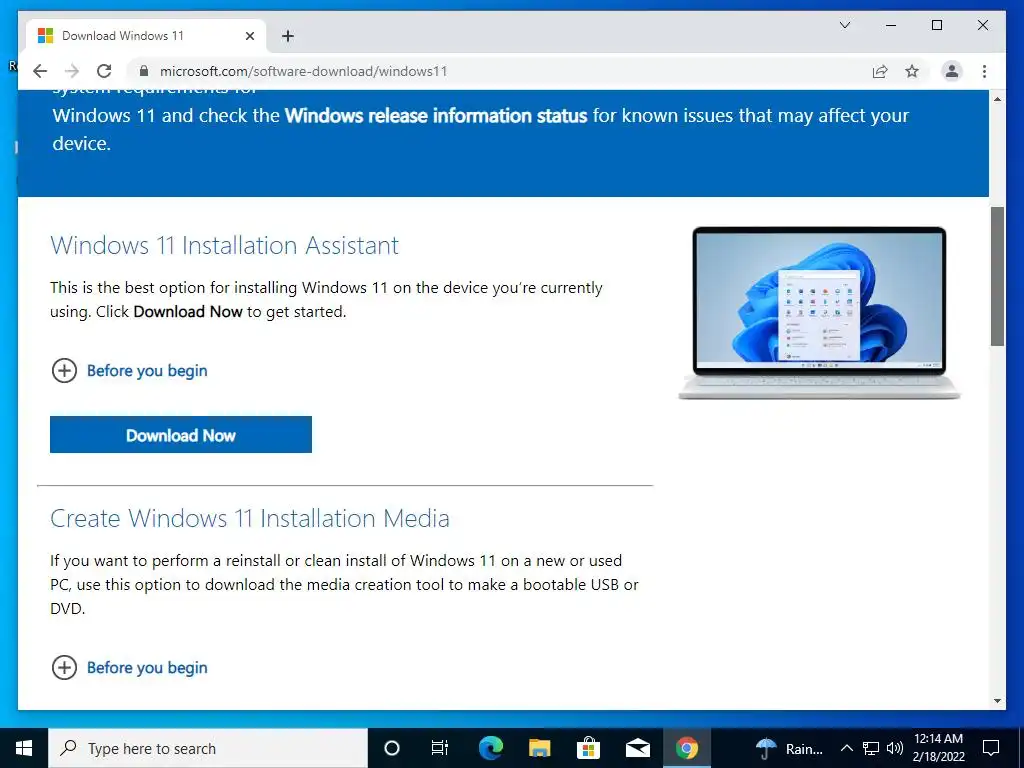The image size is (1024, 768).
Task: Open Windows release information status link
Action: pos(436,116)
